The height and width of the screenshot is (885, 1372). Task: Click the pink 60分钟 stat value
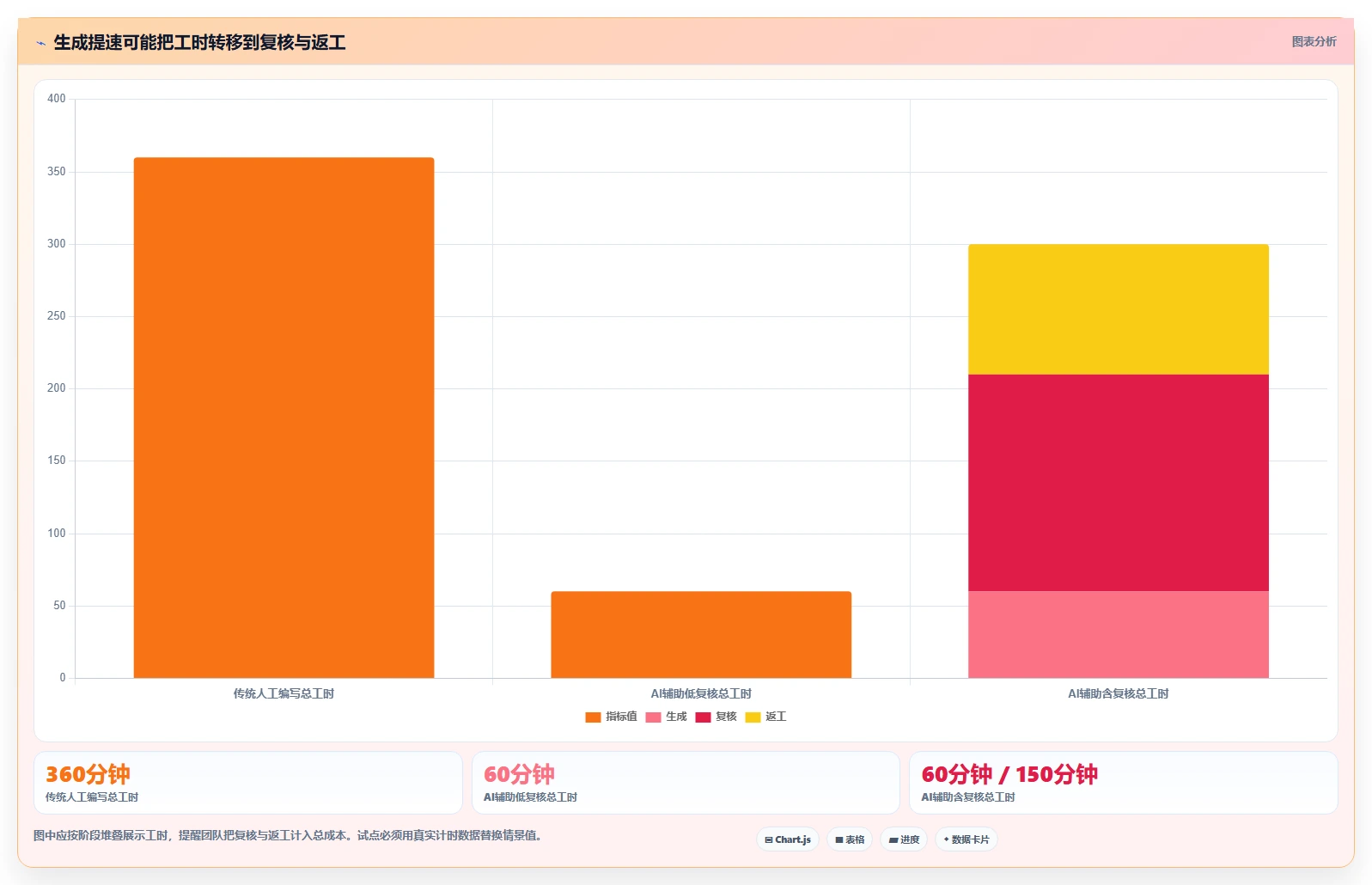(519, 774)
